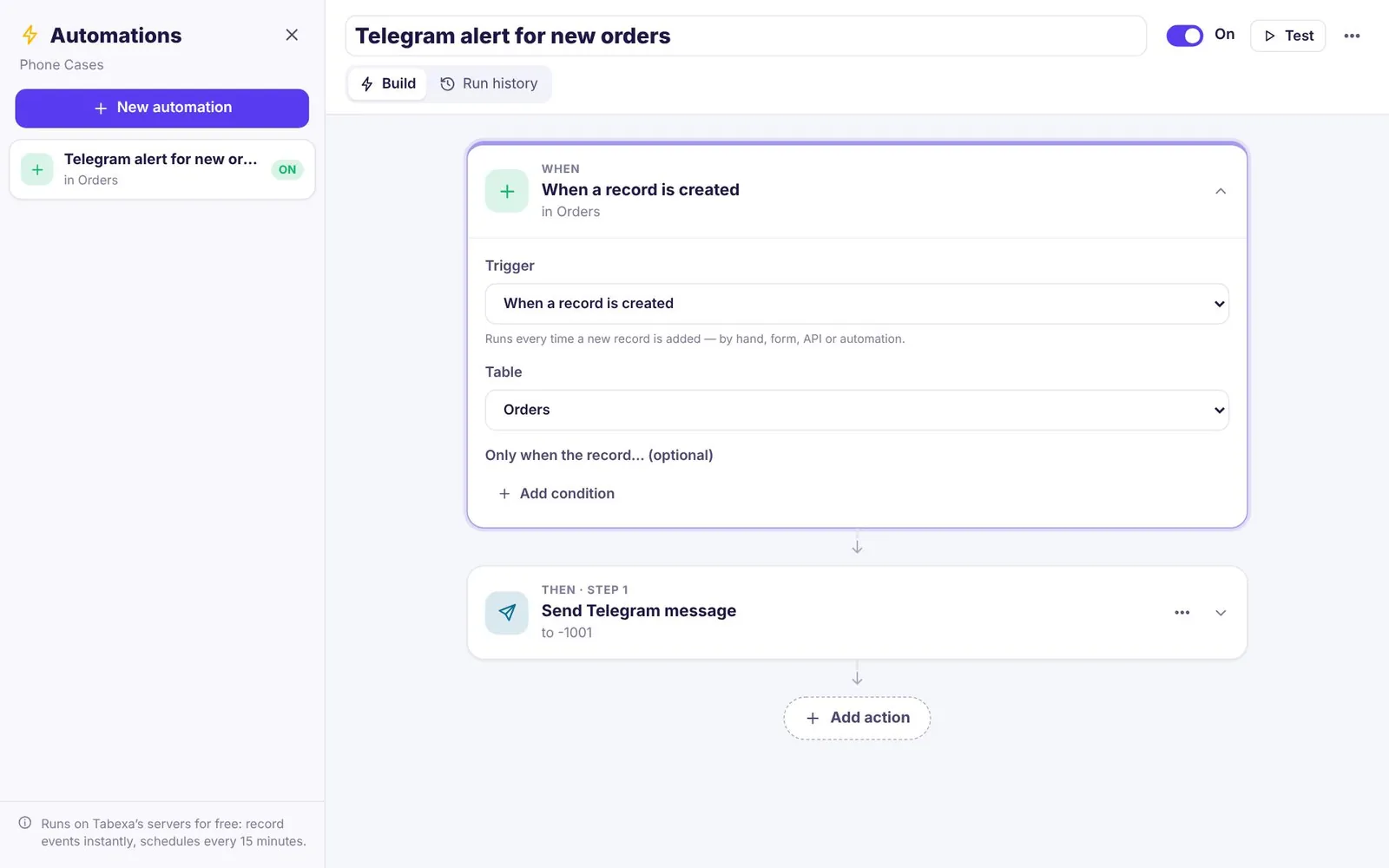The width and height of the screenshot is (1389, 868).
Task: Open the Trigger dropdown
Action: (857, 304)
